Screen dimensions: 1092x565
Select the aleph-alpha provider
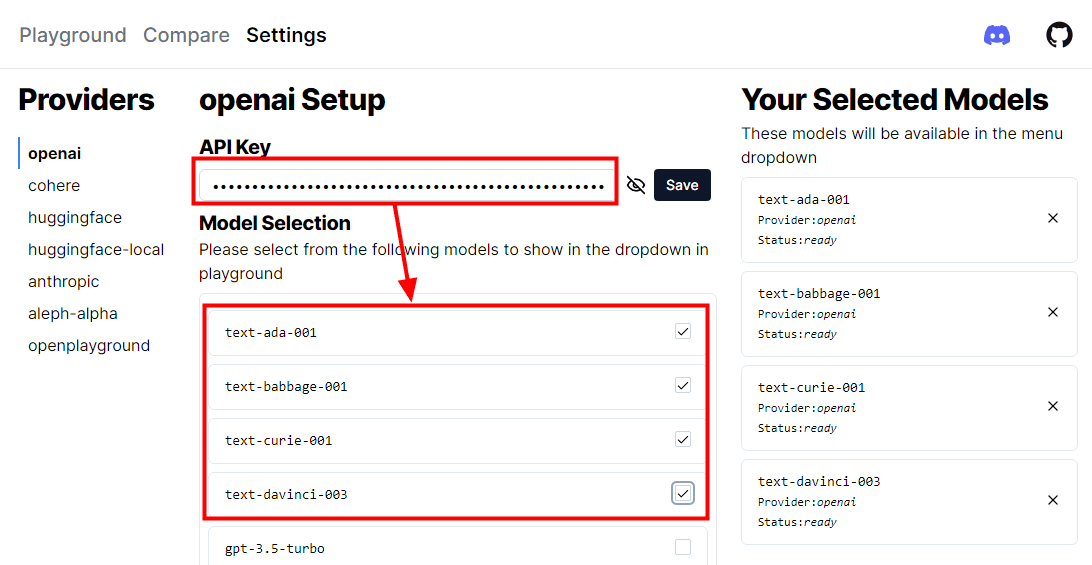pos(72,314)
